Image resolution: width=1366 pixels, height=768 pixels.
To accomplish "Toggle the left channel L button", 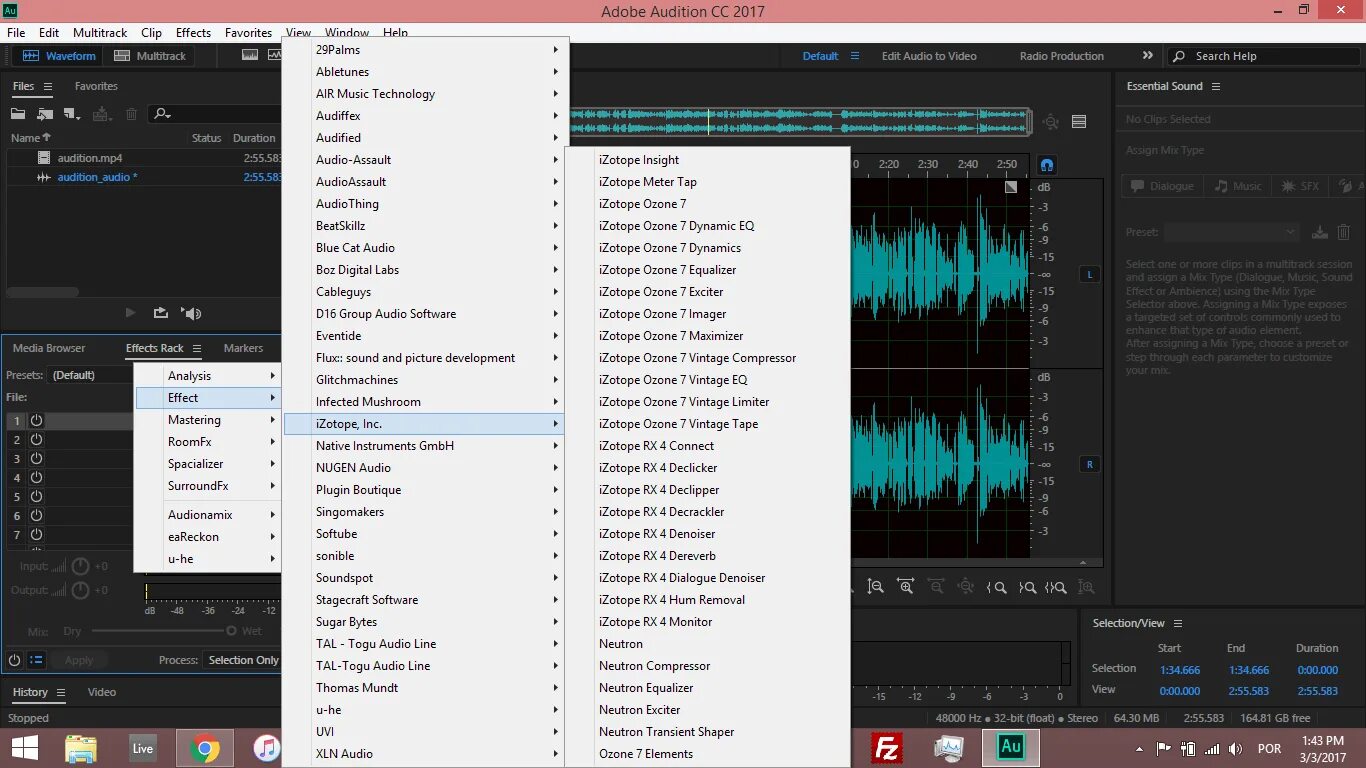I will click(x=1089, y=274).
